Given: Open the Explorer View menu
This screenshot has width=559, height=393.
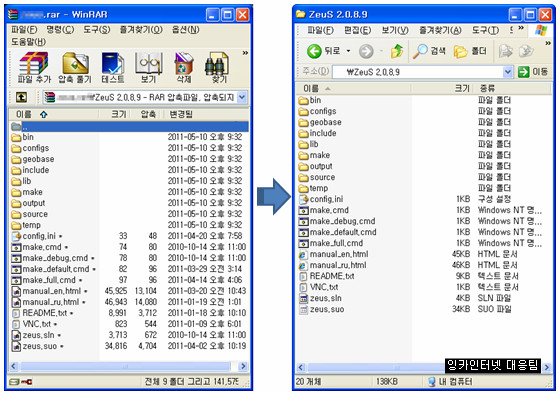Looking at the screenshot, I should click(x=395, y=30).
